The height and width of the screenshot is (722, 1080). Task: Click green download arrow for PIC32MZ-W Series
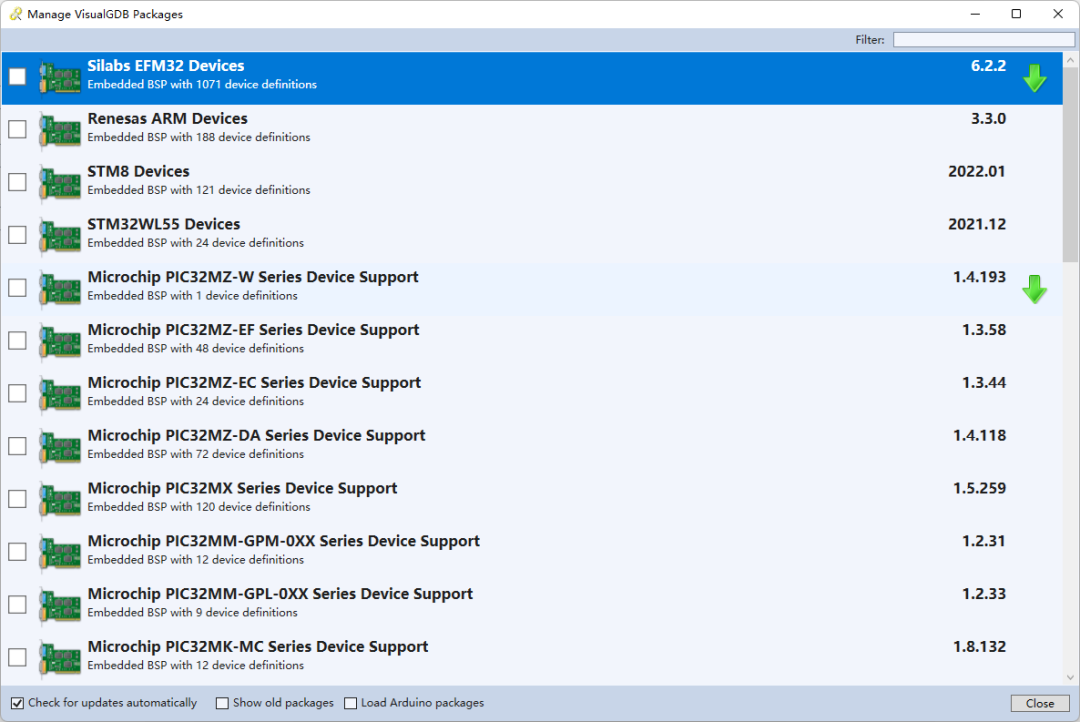pos(1035,289)
